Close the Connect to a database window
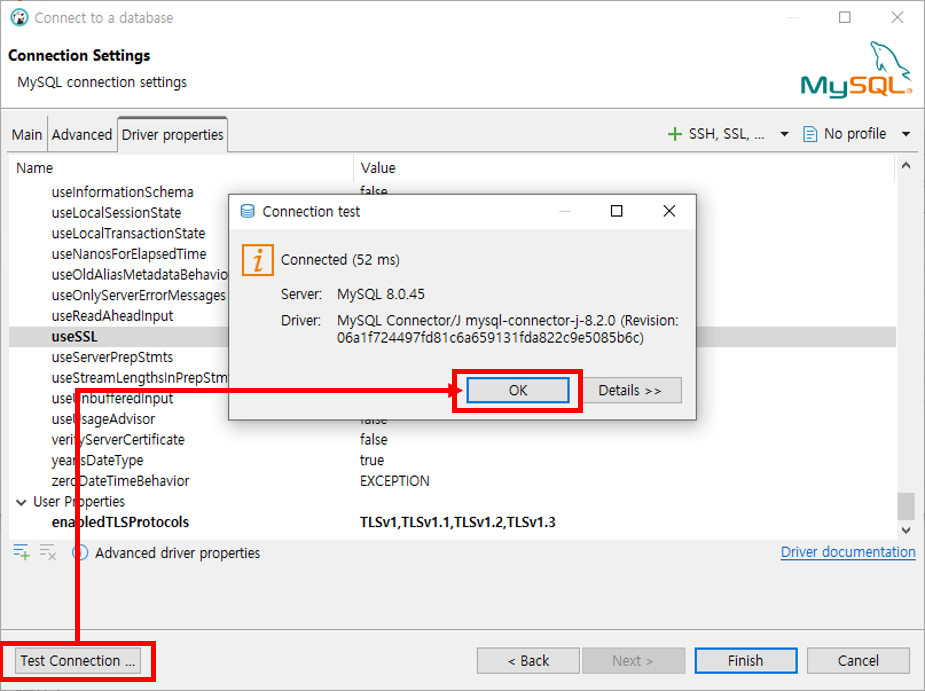This screenshot has height=691, width=925. click(x=897, y=18)
